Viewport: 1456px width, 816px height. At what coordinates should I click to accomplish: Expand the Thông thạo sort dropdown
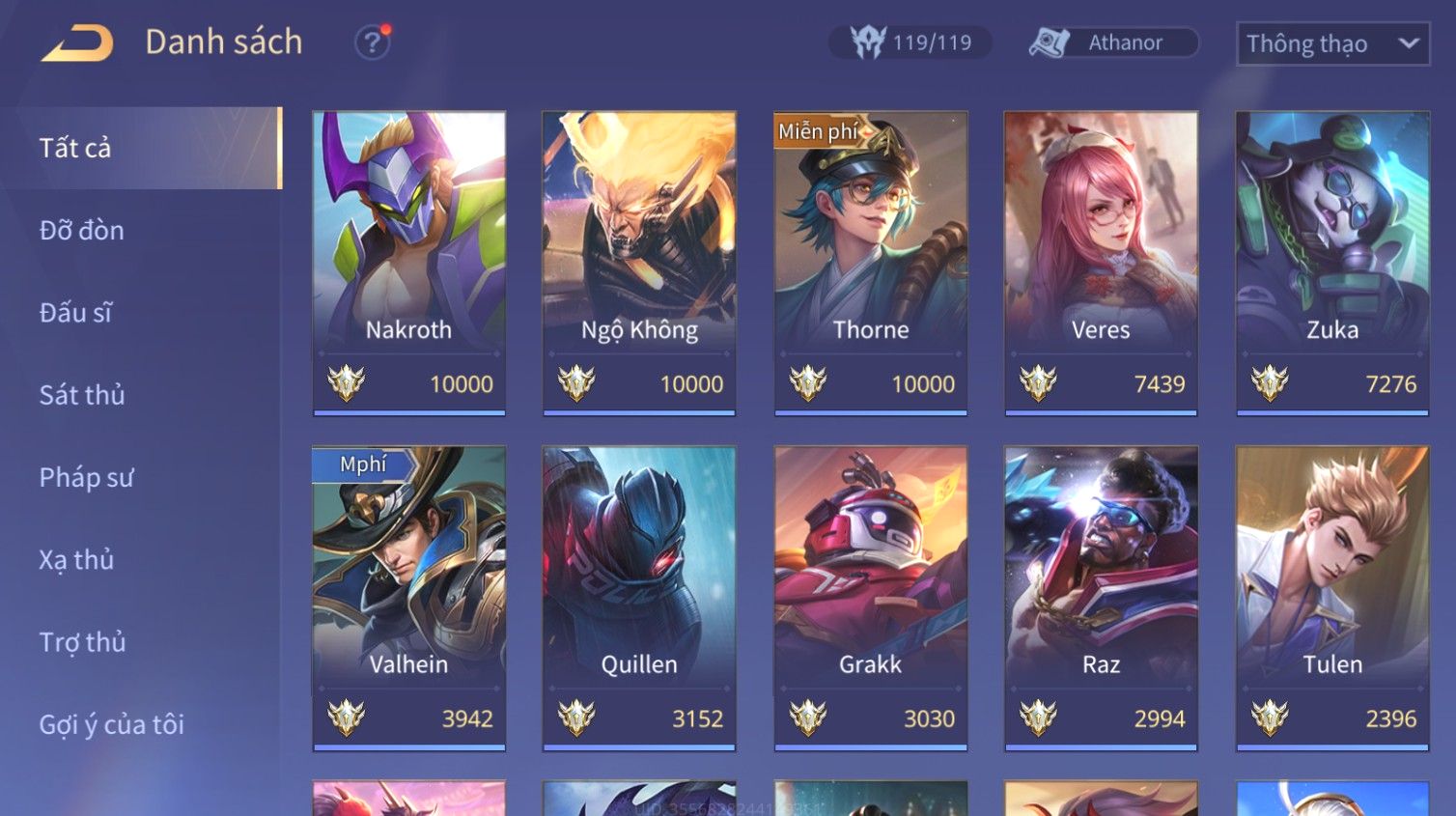1332,43
